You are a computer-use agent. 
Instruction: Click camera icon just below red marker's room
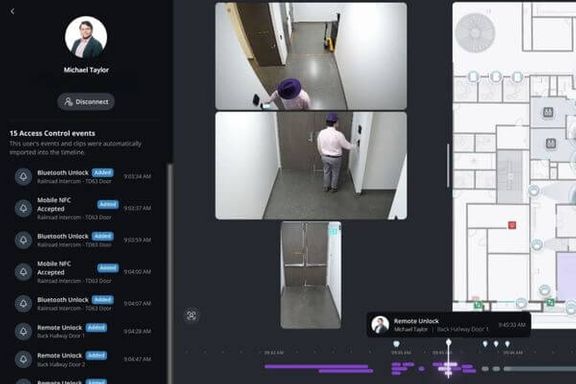tap(537, 244)
